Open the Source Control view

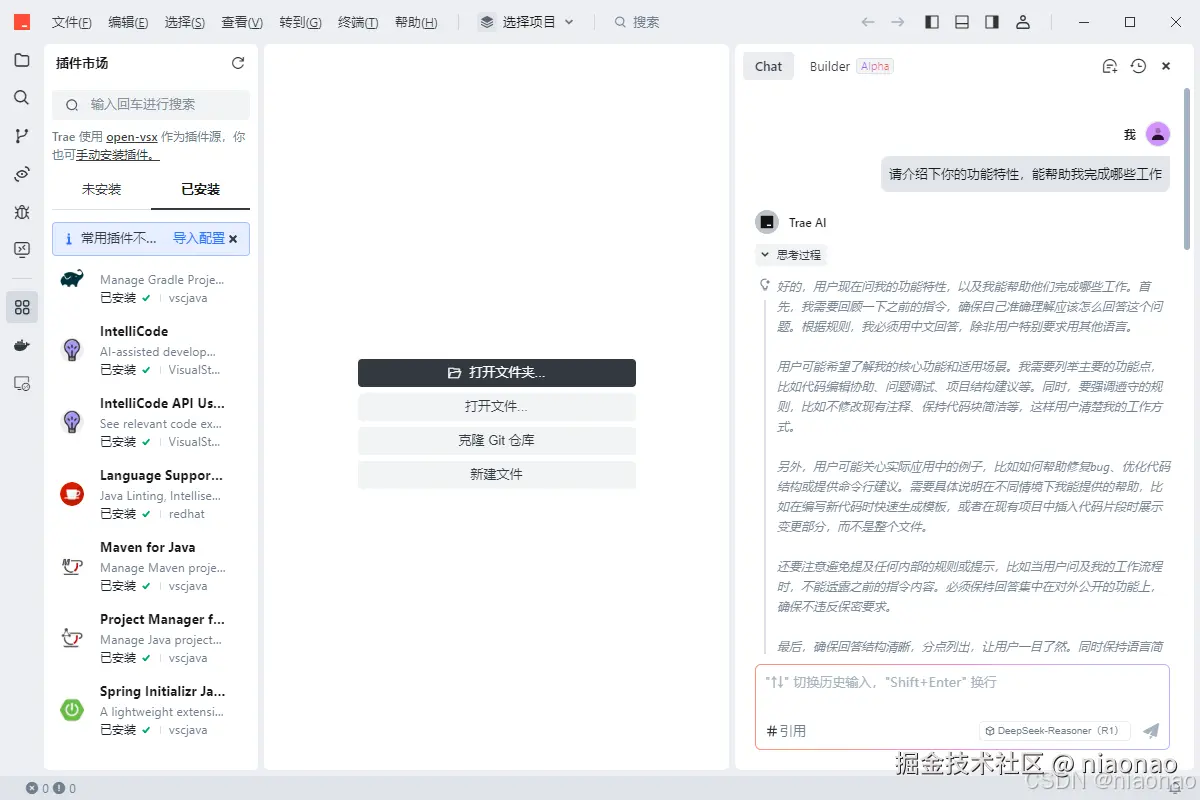click(x=22, y=135)
